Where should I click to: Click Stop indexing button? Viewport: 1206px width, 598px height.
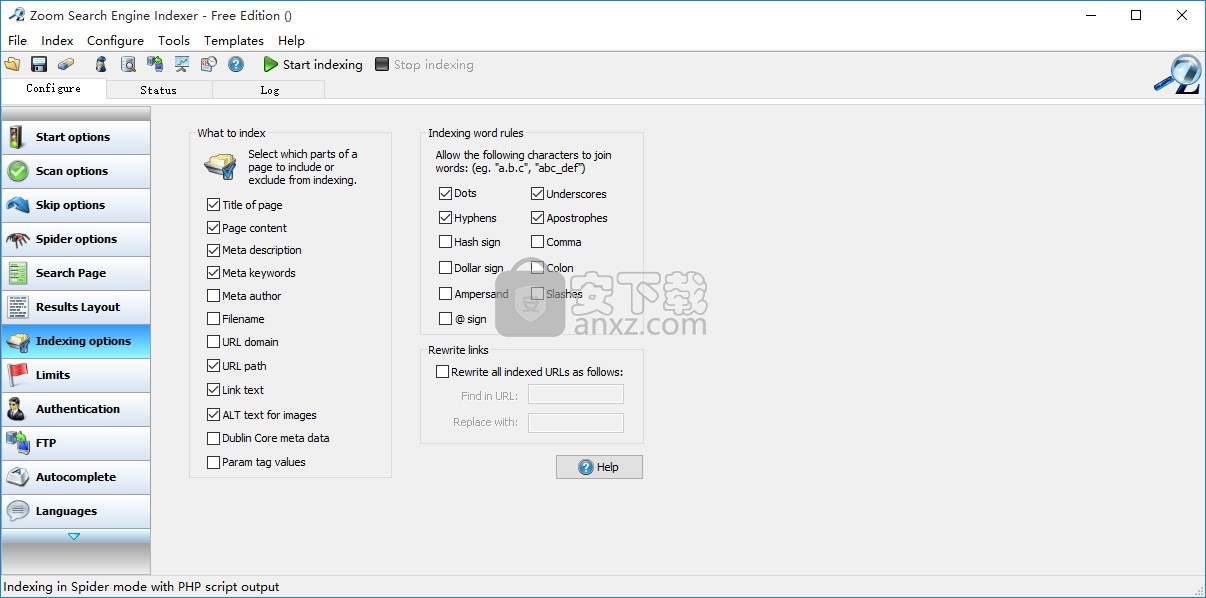[424, 64]
